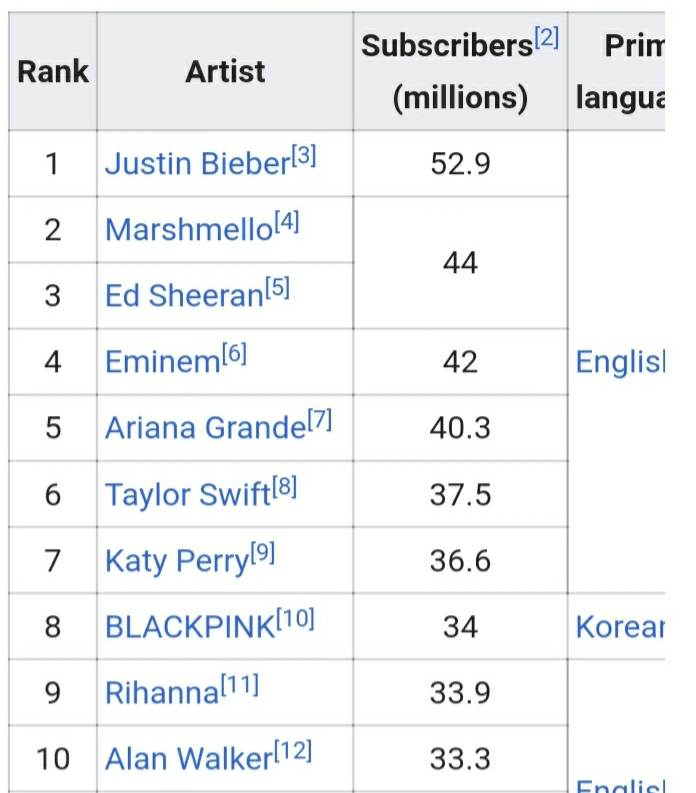
Task: Open the Eminem artist page
Action: (x=161, y=362)
